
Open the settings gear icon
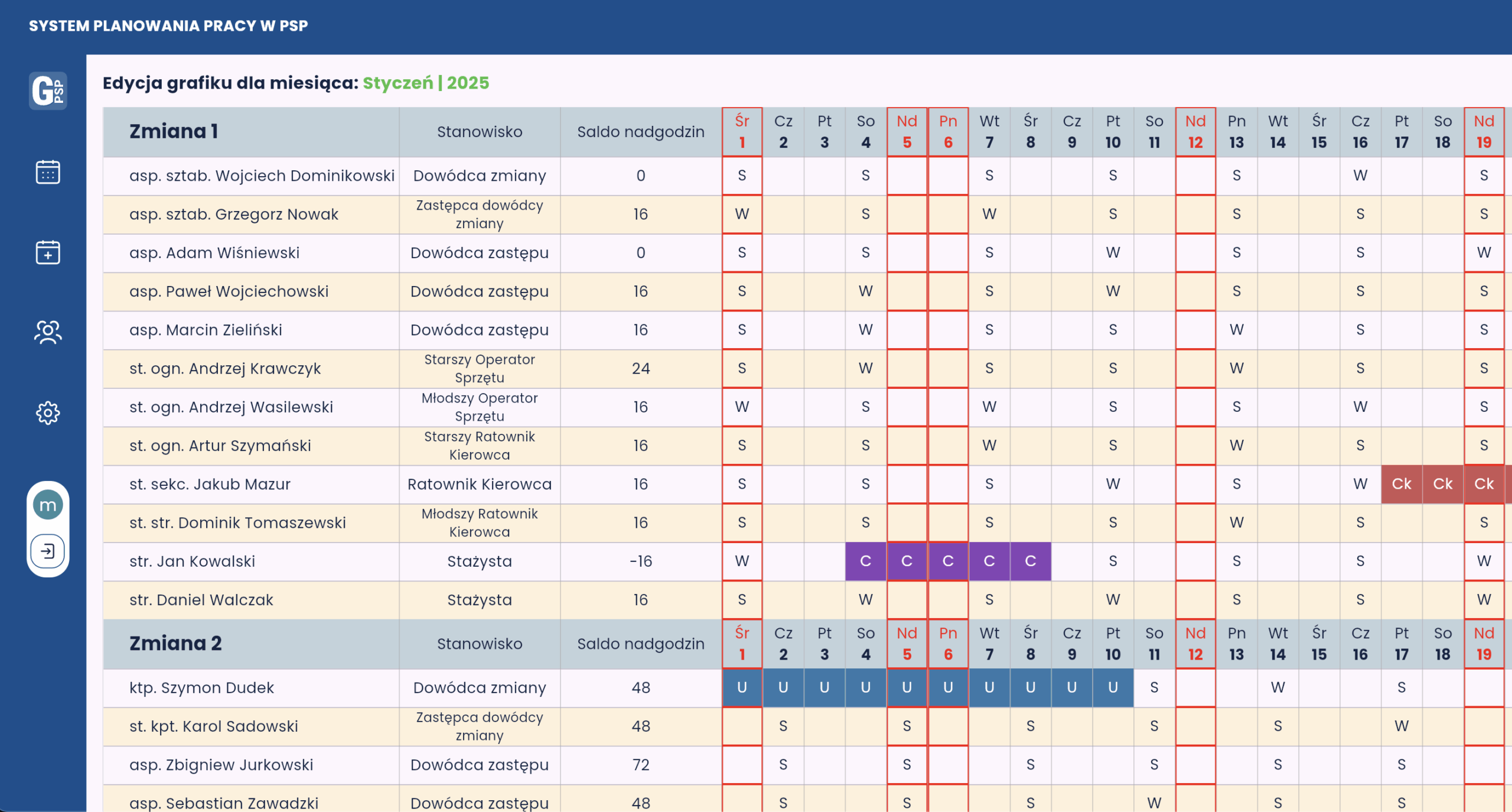coord(48,413)
